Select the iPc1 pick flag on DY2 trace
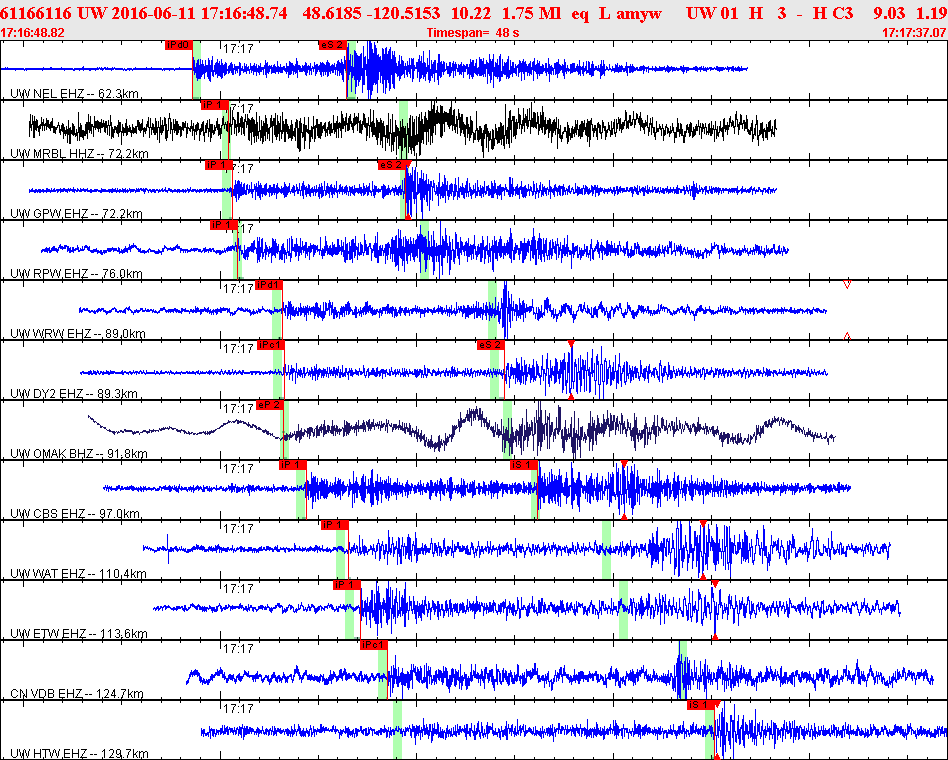Screen dimensions: 948x760 click(x=270, y=345)
